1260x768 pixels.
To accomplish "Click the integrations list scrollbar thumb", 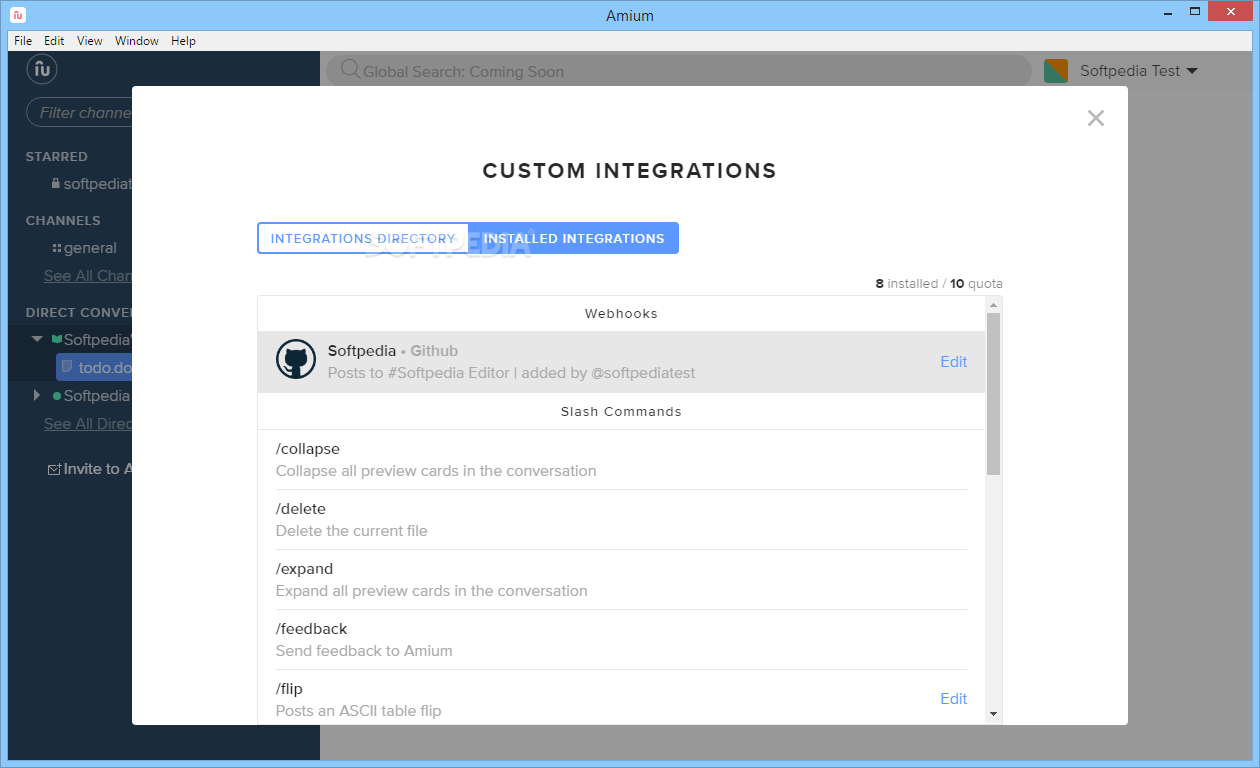I will click(x=993, y=393).
